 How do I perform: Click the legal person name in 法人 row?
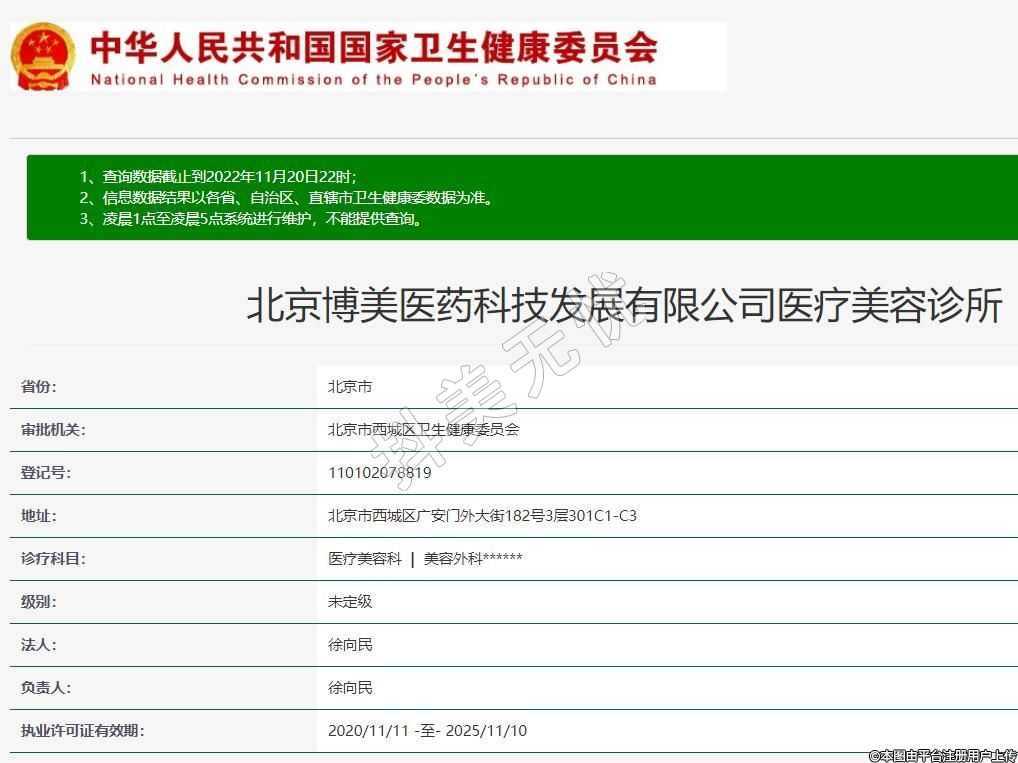350,645
